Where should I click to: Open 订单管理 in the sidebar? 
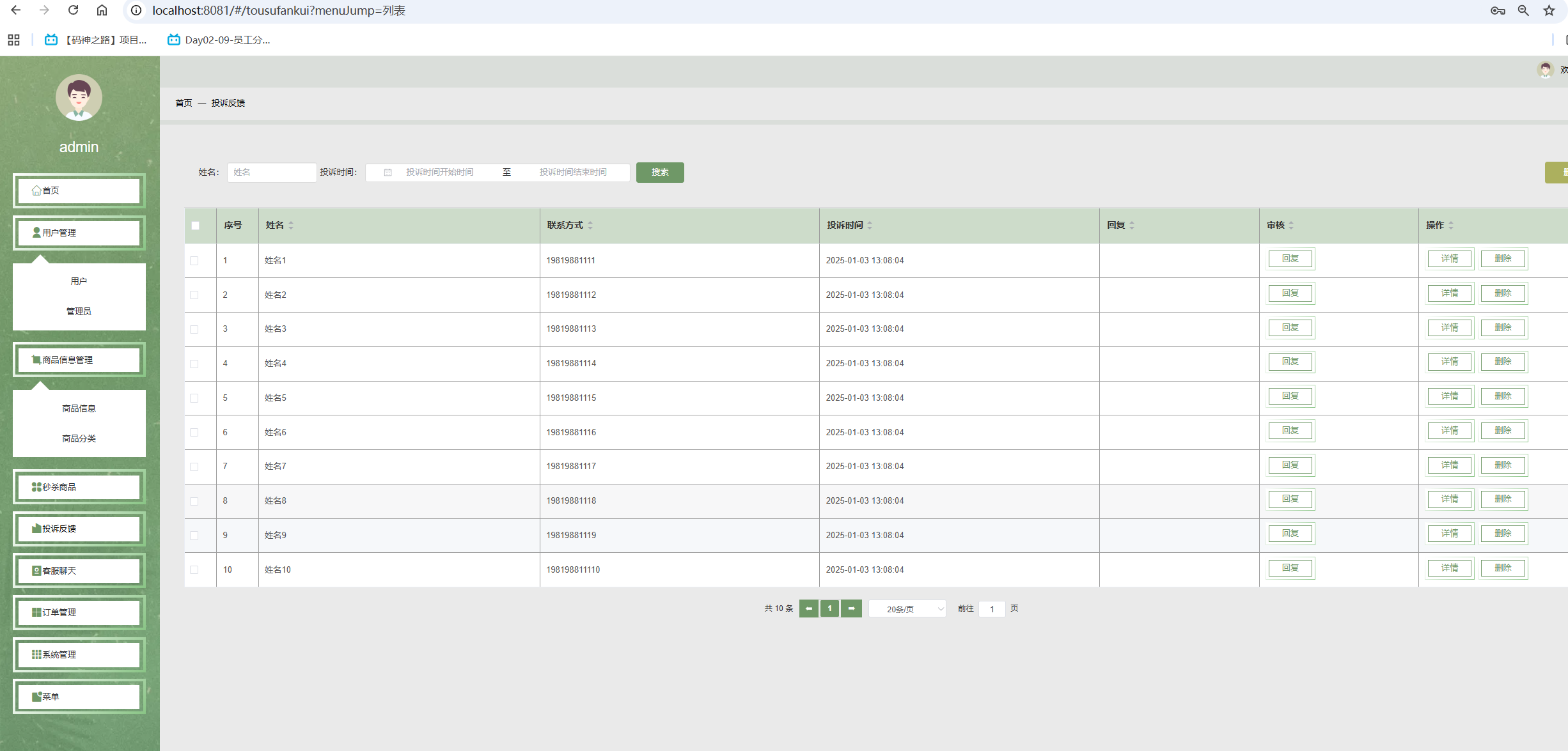pyautogui.click(x=79, y=612)
